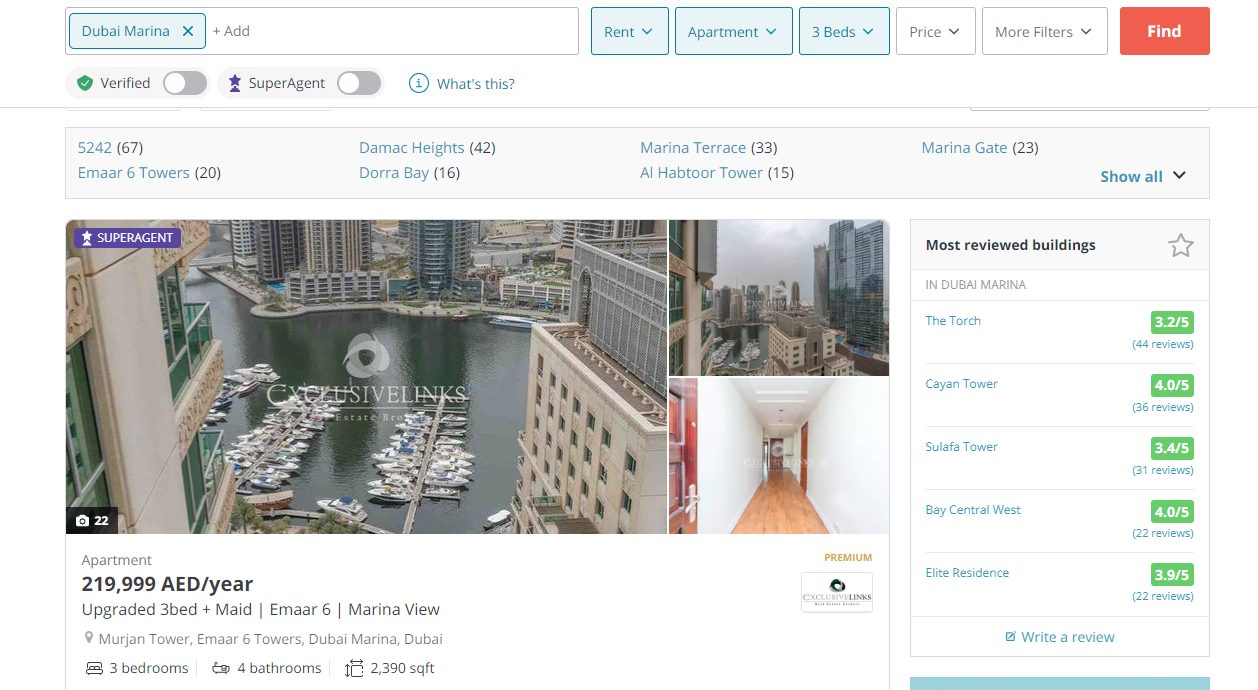This screenshot has width=1258, height=690.
Task: Open the Damac Heights link
Action: point(412,148)
